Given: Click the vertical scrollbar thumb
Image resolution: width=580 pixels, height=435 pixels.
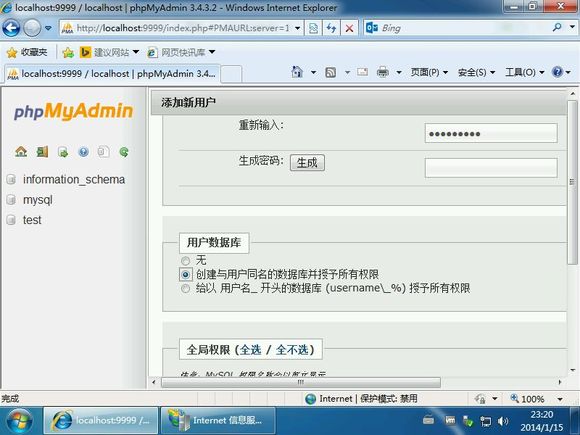Looking at the screenshot, I should point(572,182).
